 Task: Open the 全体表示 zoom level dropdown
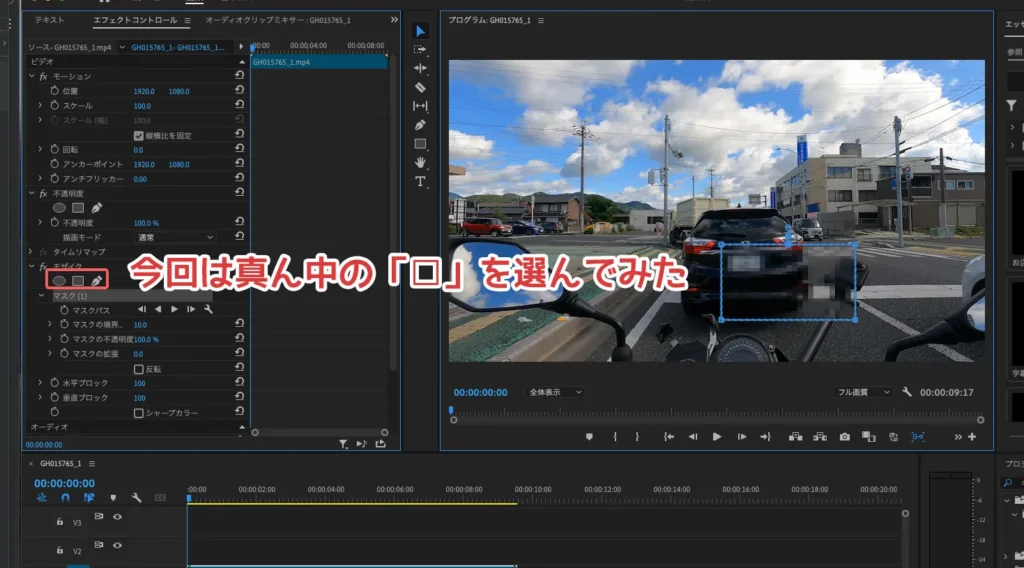click(555, 393)
